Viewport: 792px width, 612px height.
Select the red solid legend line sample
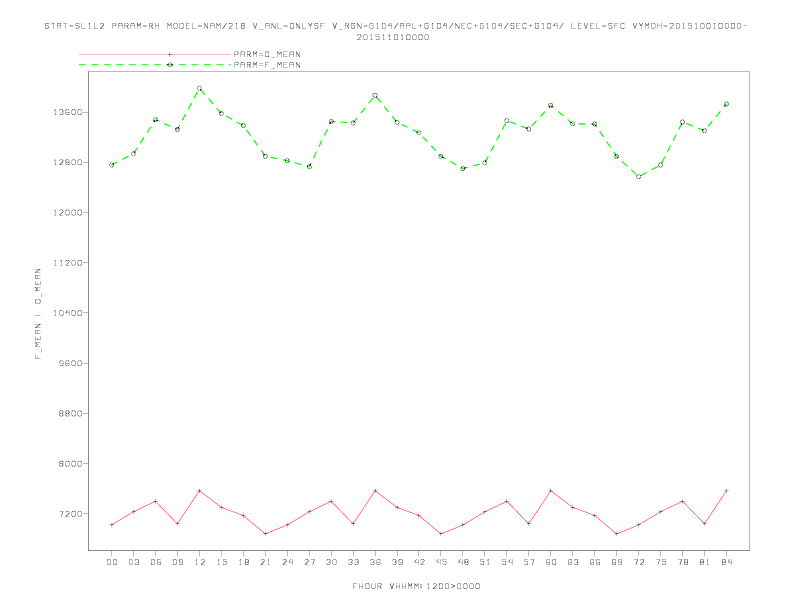[x=155, y=54]
